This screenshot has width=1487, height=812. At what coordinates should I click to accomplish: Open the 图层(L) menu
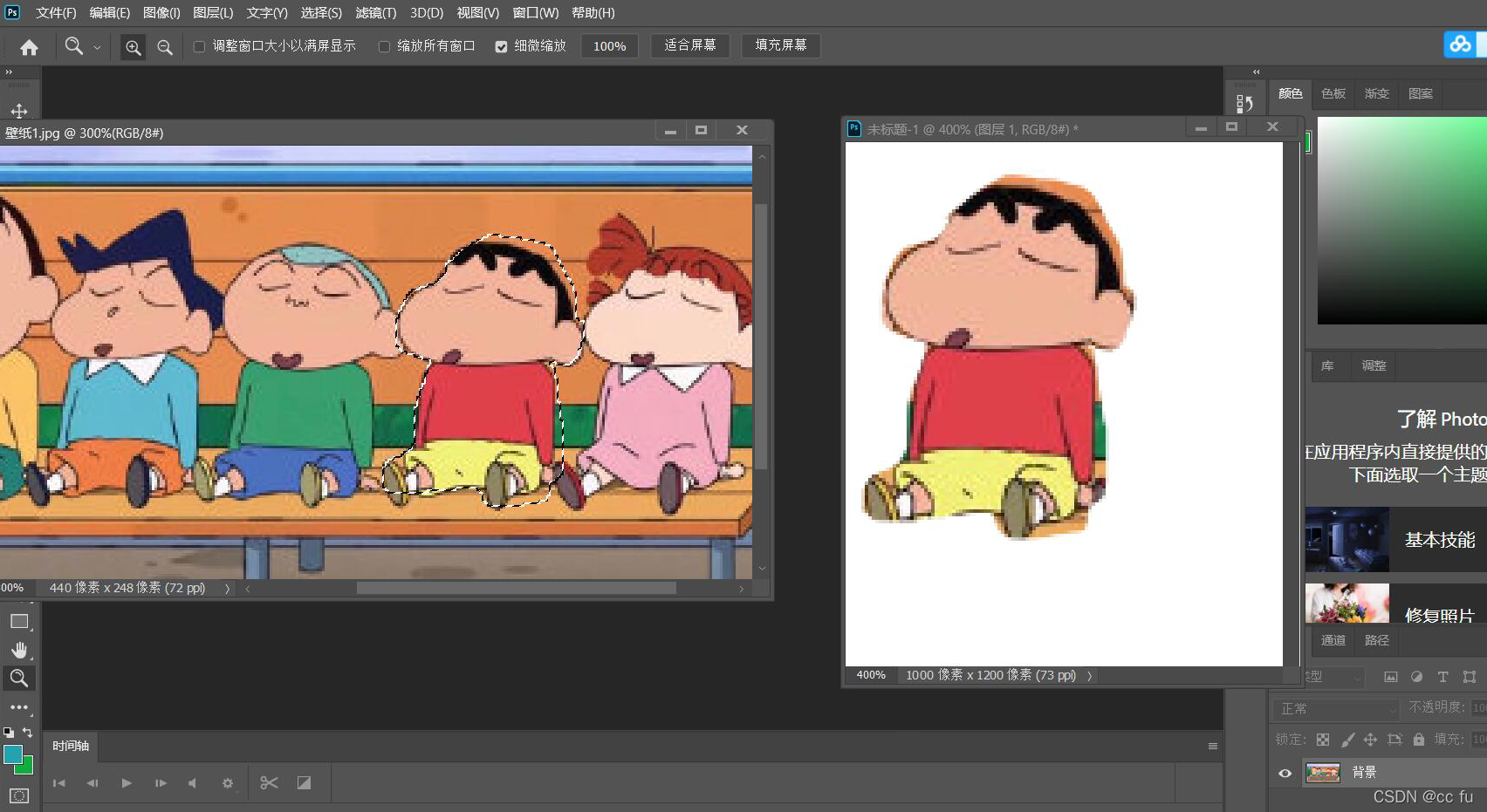(213, 13)
